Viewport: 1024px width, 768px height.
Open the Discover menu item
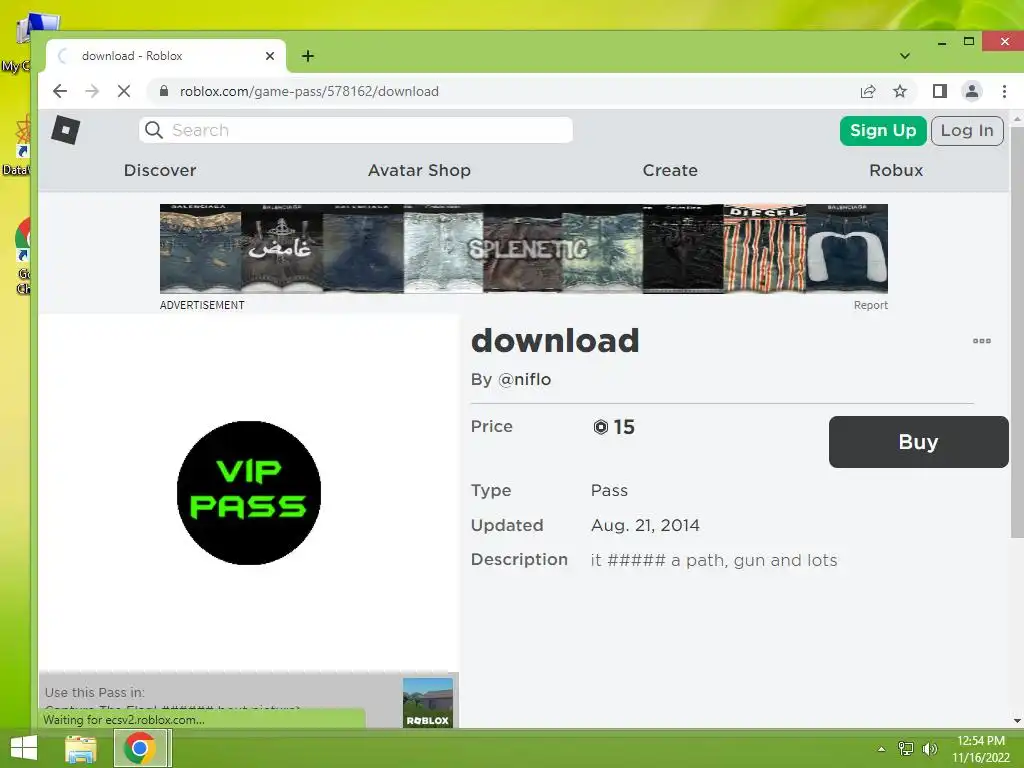coord(160,170)
